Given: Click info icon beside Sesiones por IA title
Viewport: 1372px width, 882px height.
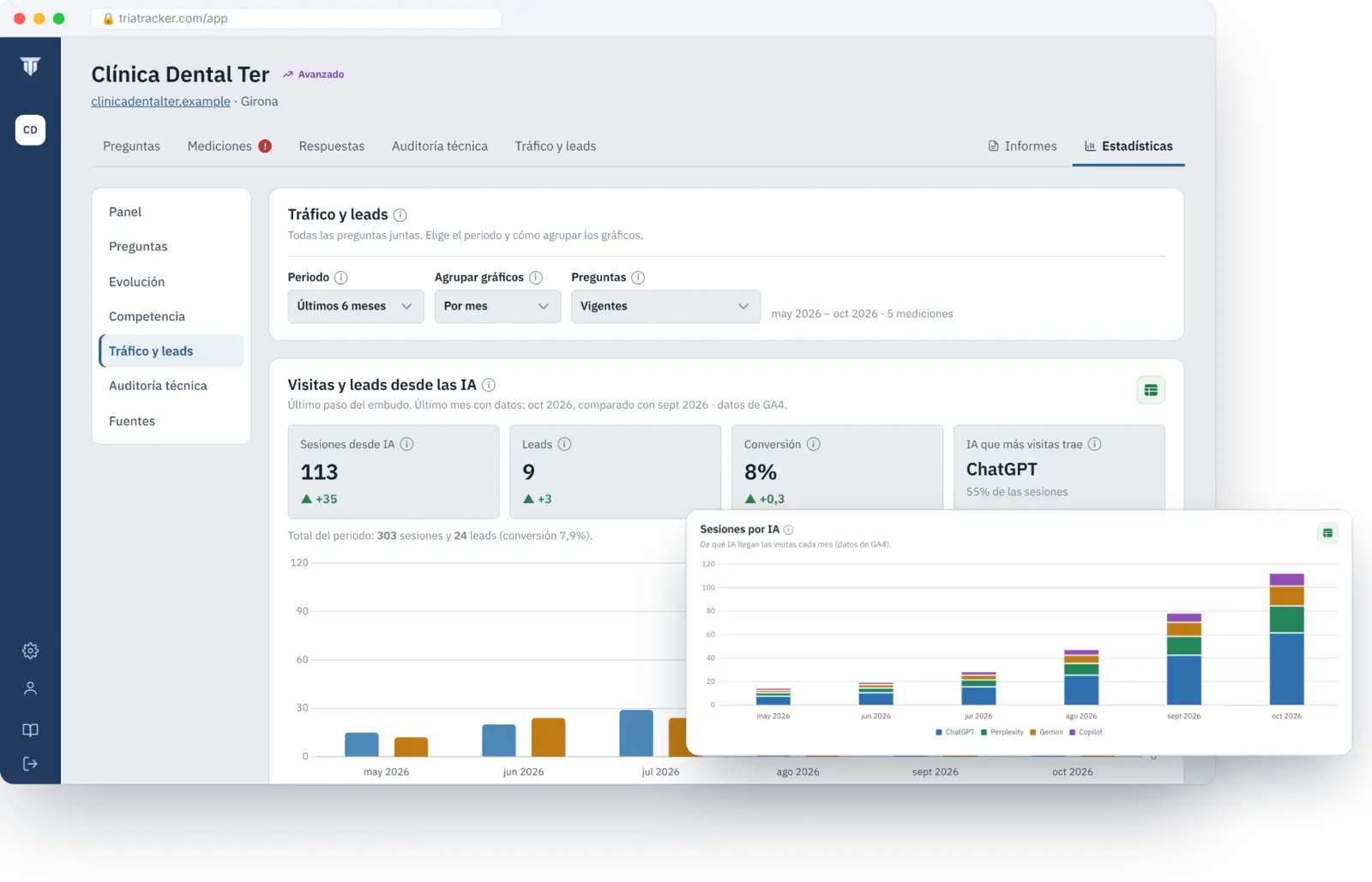Looking at the screenshot, I should pos(788,530).
